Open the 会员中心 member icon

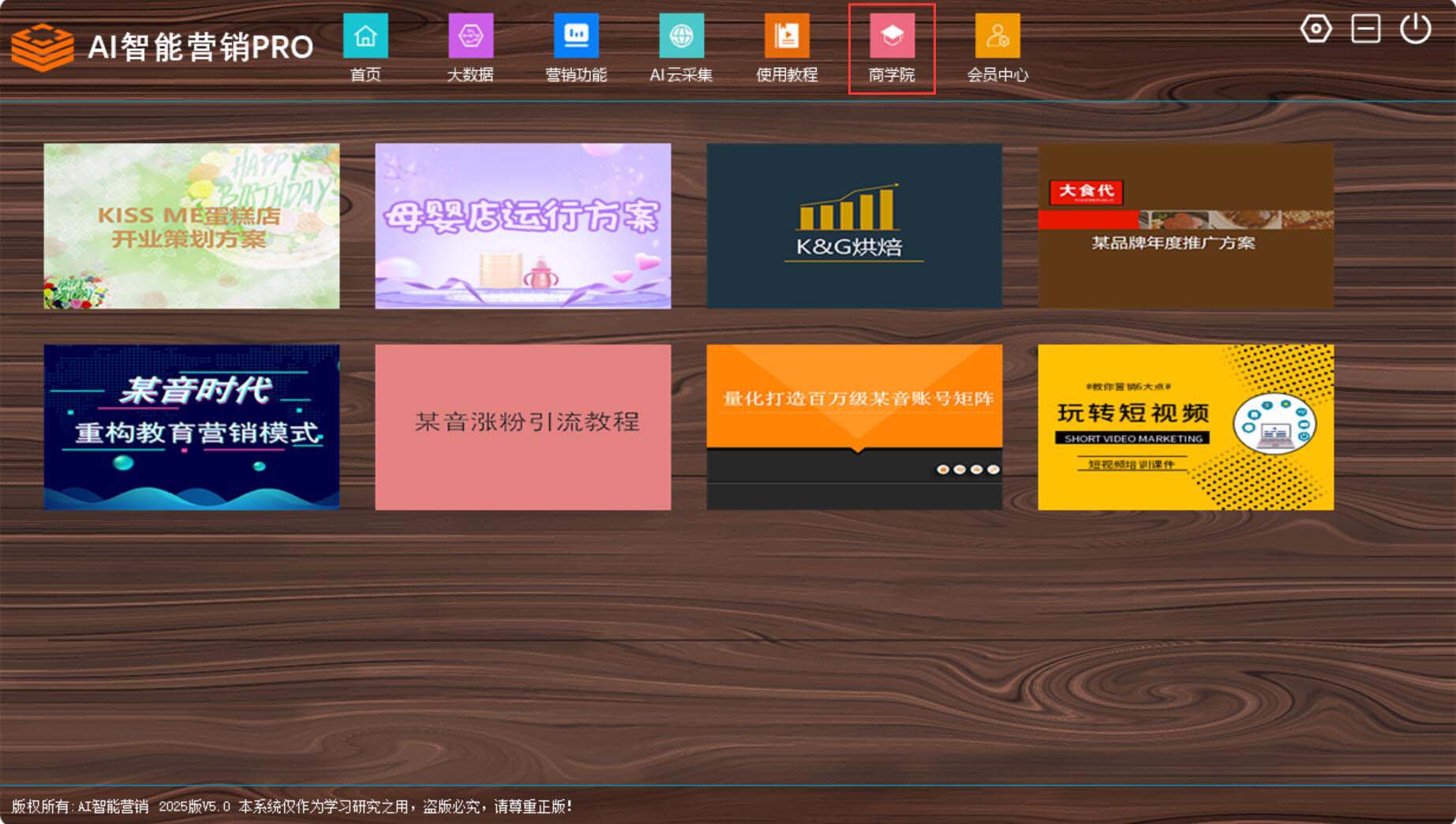(997, 37)
